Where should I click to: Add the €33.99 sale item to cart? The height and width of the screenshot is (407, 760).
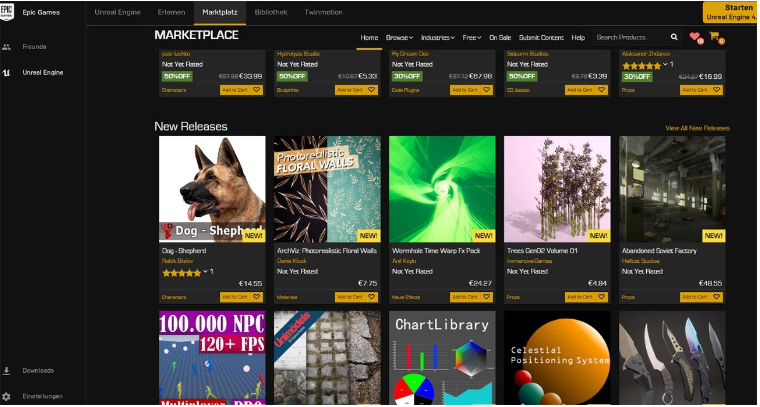point(236,90)
